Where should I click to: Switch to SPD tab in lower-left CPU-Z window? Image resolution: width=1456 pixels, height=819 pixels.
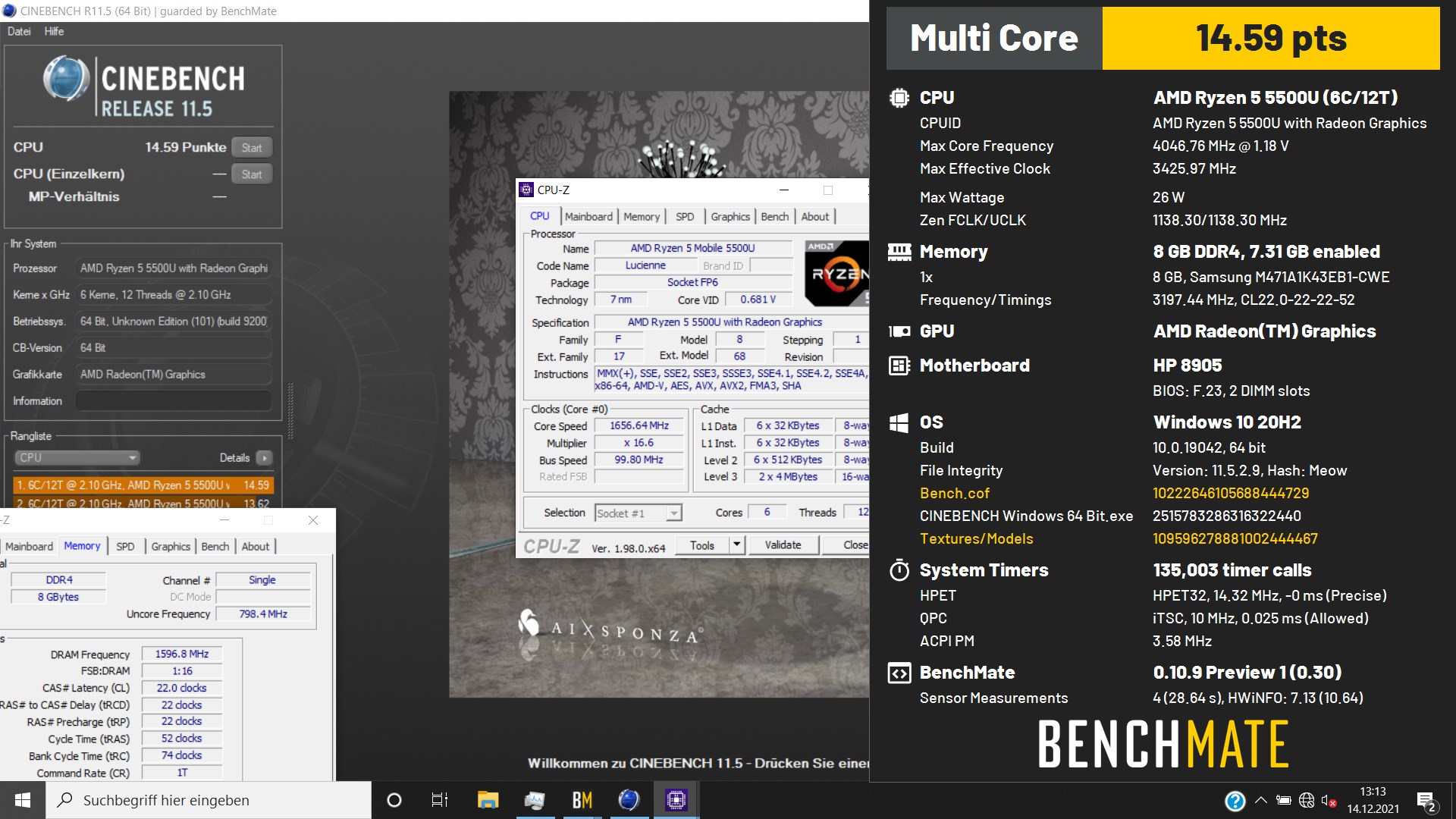point(125,546)
